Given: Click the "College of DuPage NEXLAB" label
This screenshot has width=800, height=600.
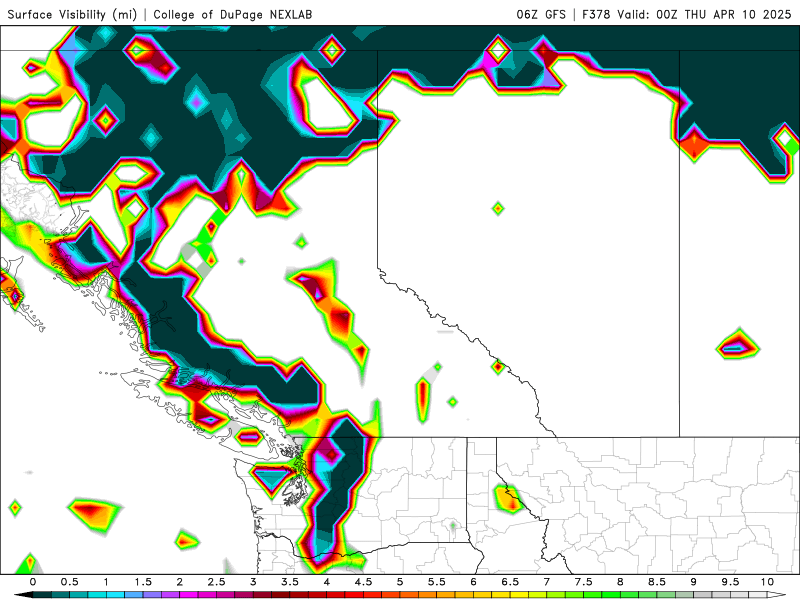Looking at the screenshot, I should (233, 14).
